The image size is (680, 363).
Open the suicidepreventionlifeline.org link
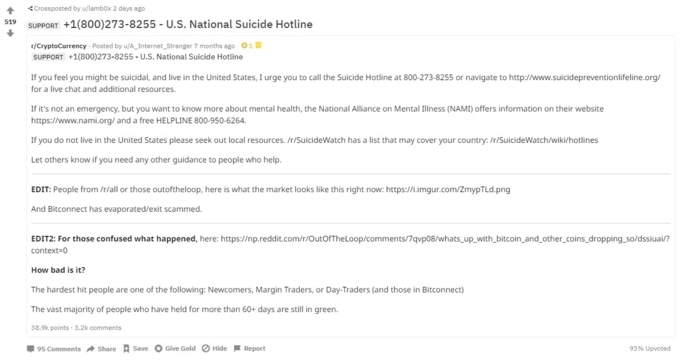[x=585, y=77]
